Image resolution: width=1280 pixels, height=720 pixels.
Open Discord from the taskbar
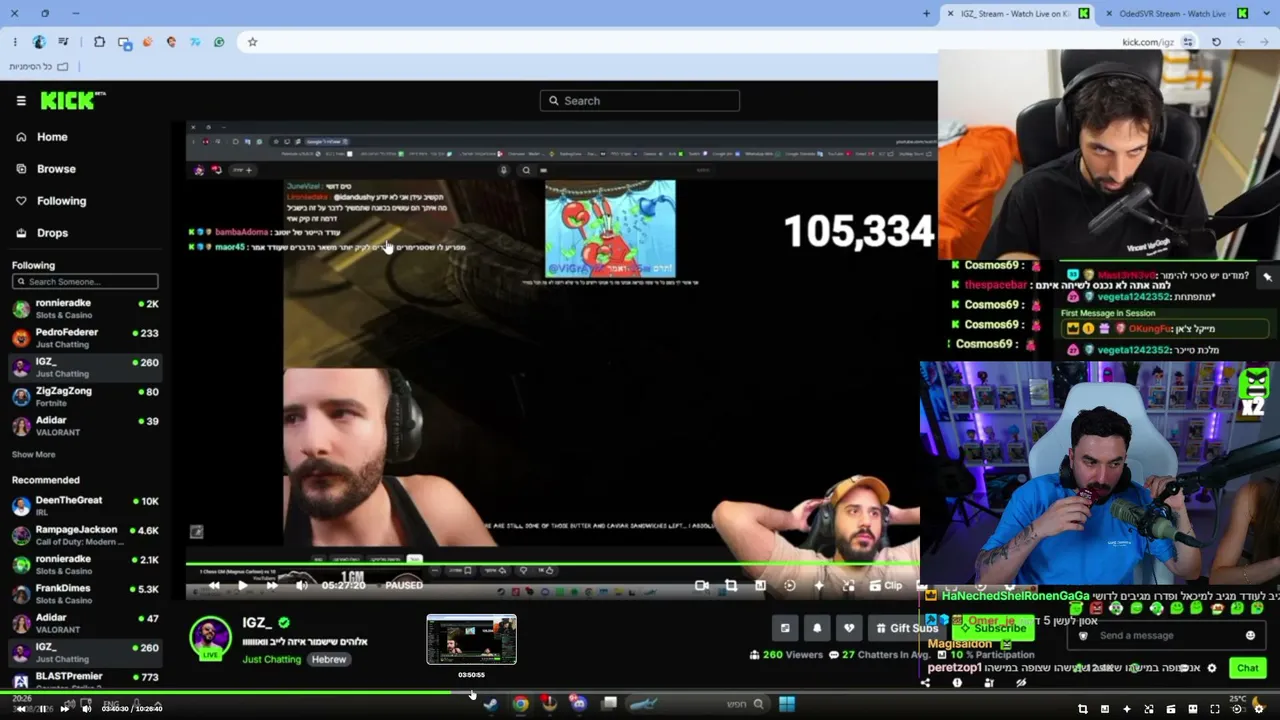[x=578, y=704]
